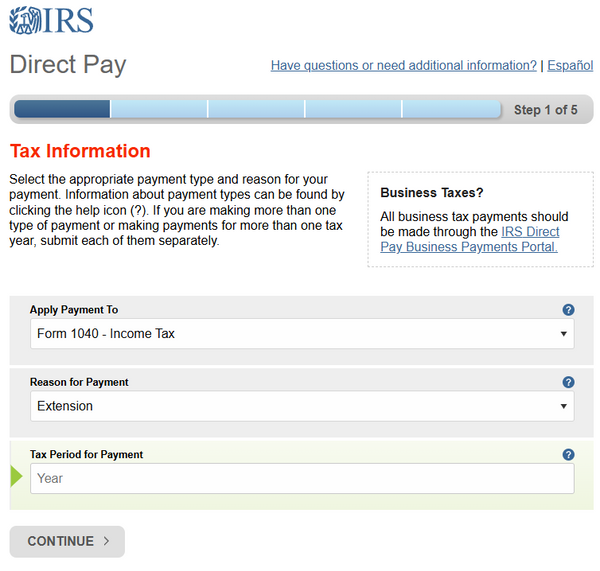Click the Tax Period for Payment label
The image size is (600, 571).
pyautogui.click(x=86, y=454)
